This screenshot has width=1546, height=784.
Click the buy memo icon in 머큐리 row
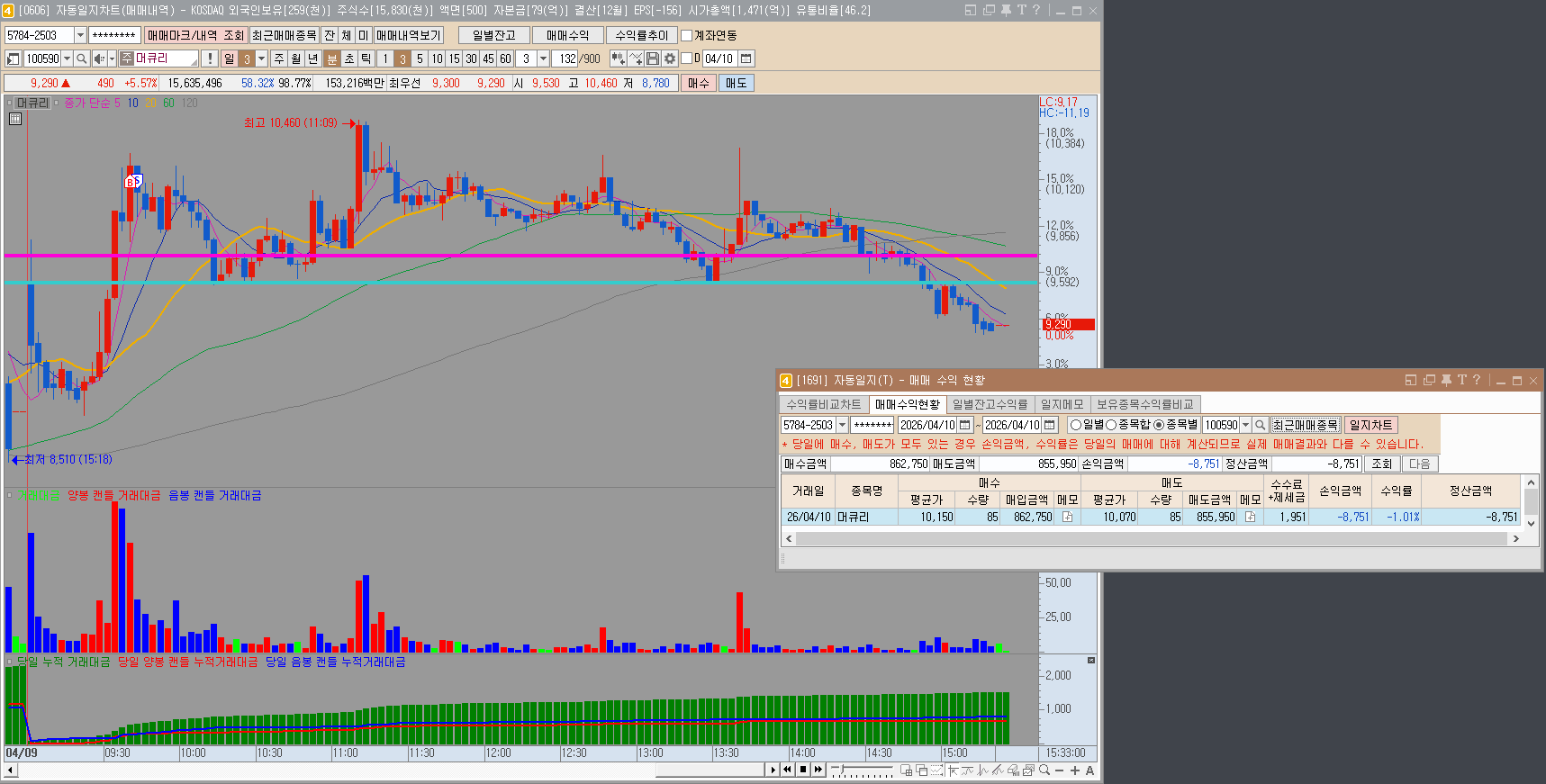1067,517
